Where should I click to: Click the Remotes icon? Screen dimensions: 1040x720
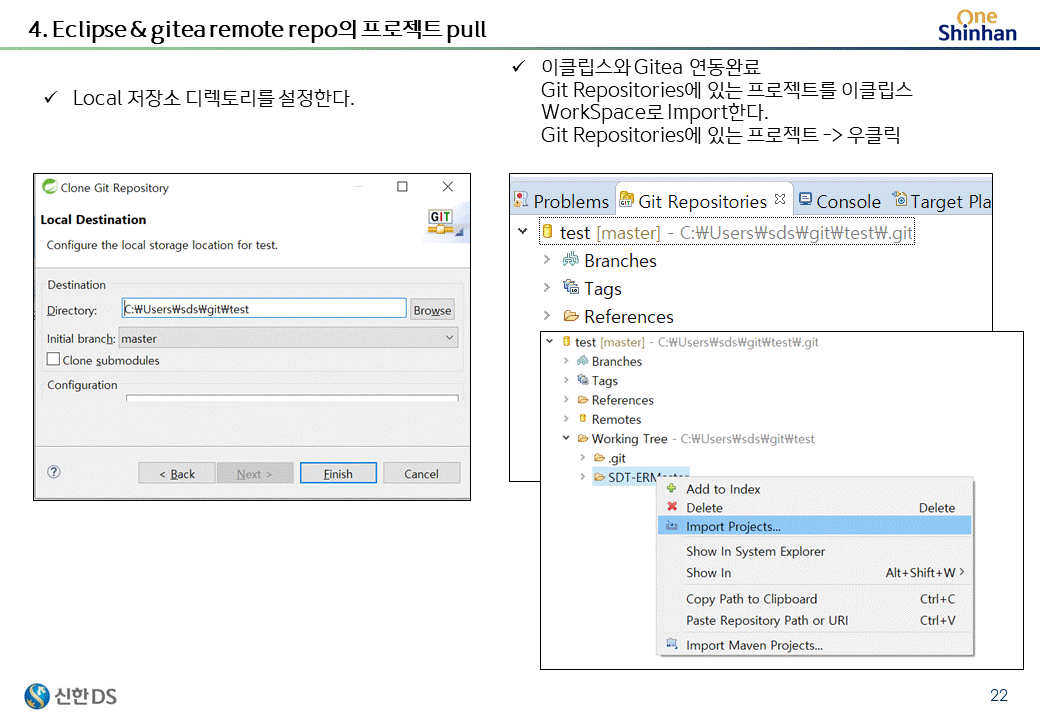(x=583, y=418)
